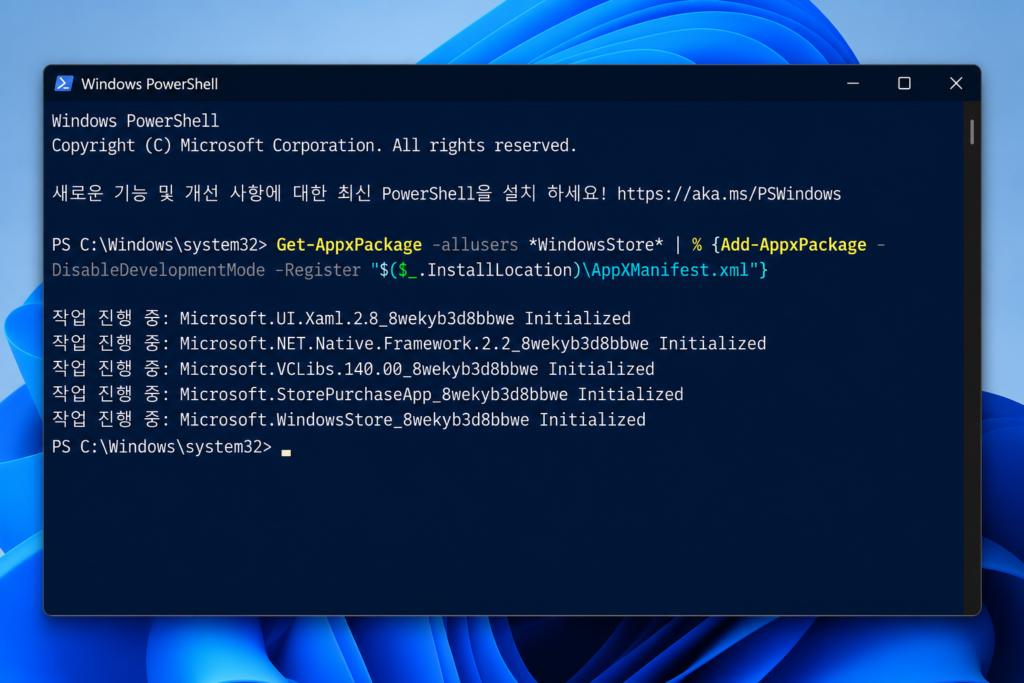Click the -Register parameter text
This screenshot has width=1024, height=683.
pyautogui.click(x=317, y=270)
